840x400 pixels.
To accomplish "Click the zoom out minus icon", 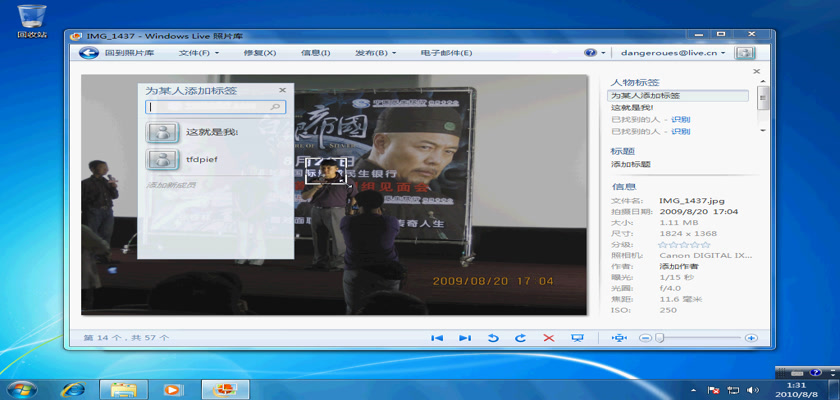I will pos(645,338).
